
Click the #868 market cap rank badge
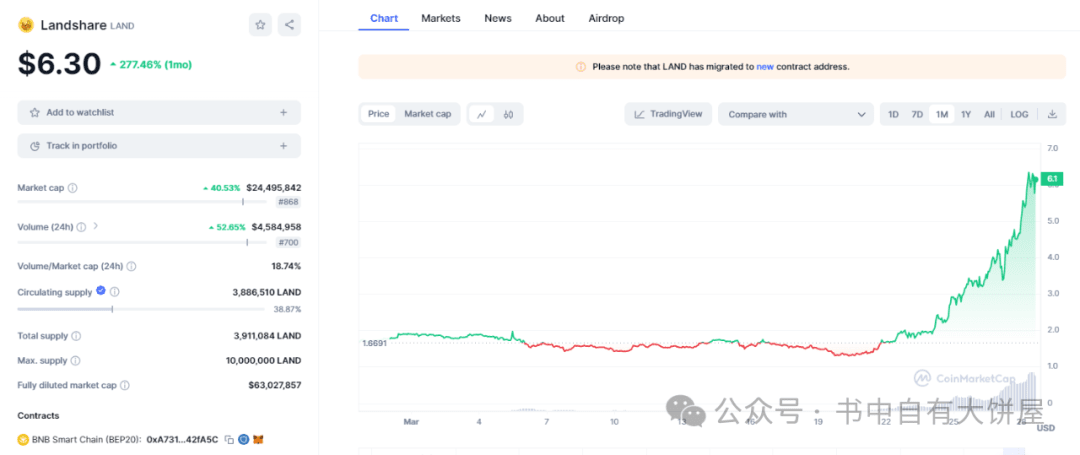pyautogui.click(x=289, y=202)
